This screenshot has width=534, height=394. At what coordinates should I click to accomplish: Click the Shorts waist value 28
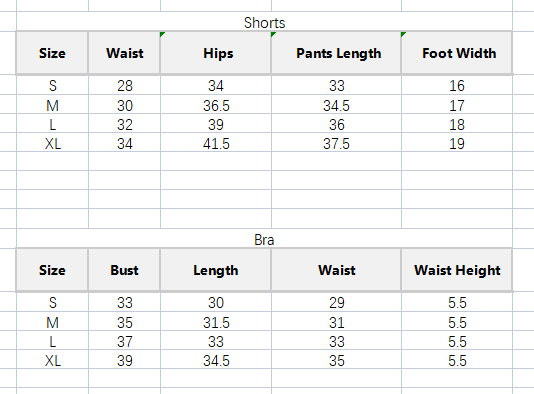tap(124, 85)
